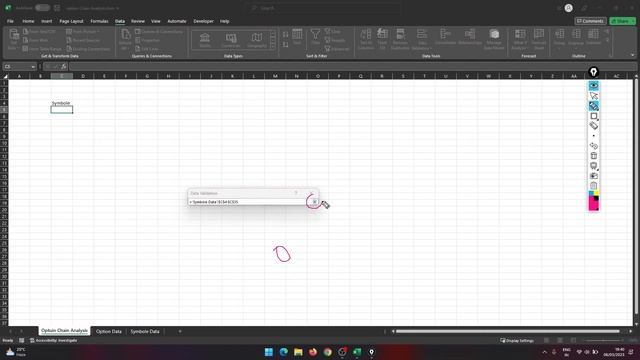Open the Option Data sheet tab
The height and width of the screenshot is (360, 640).
[109, 331]
